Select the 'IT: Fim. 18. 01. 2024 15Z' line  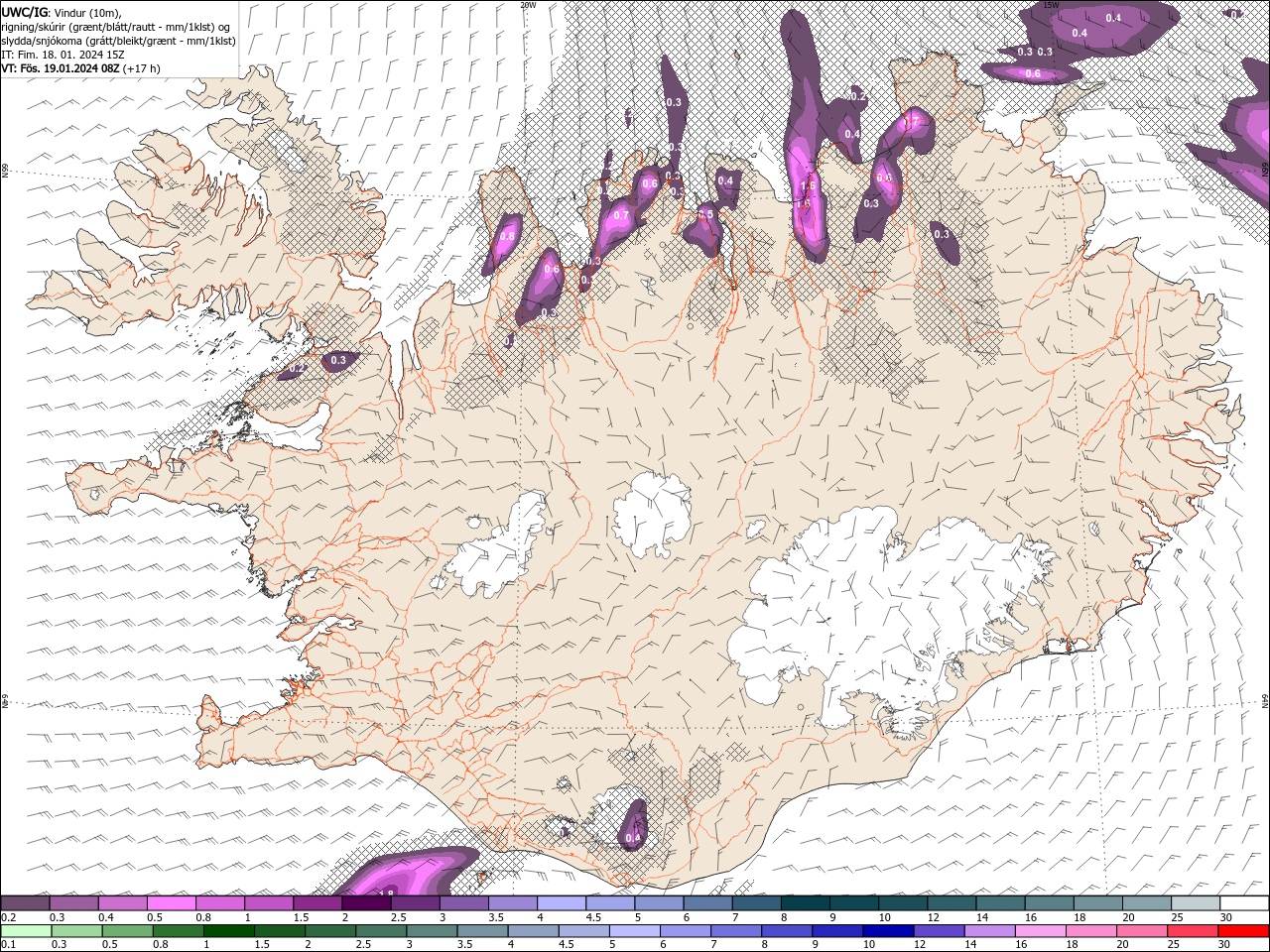click(x=63, y=55)
